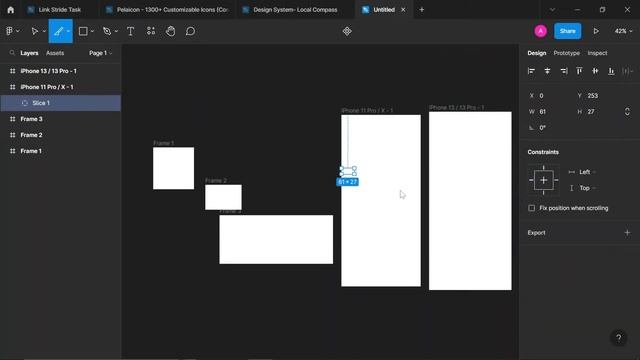Align vertical centers icon
Image resolution: width=640 pixels, height=360 pixels.
coord(595,71)
